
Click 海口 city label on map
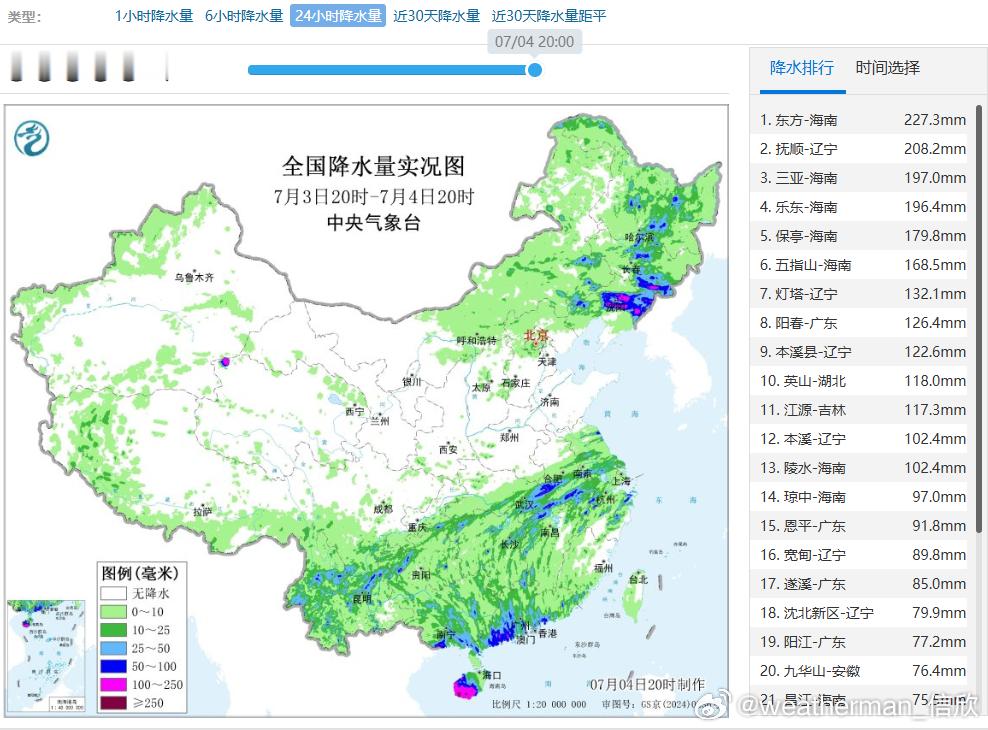(x=492, y=675)
